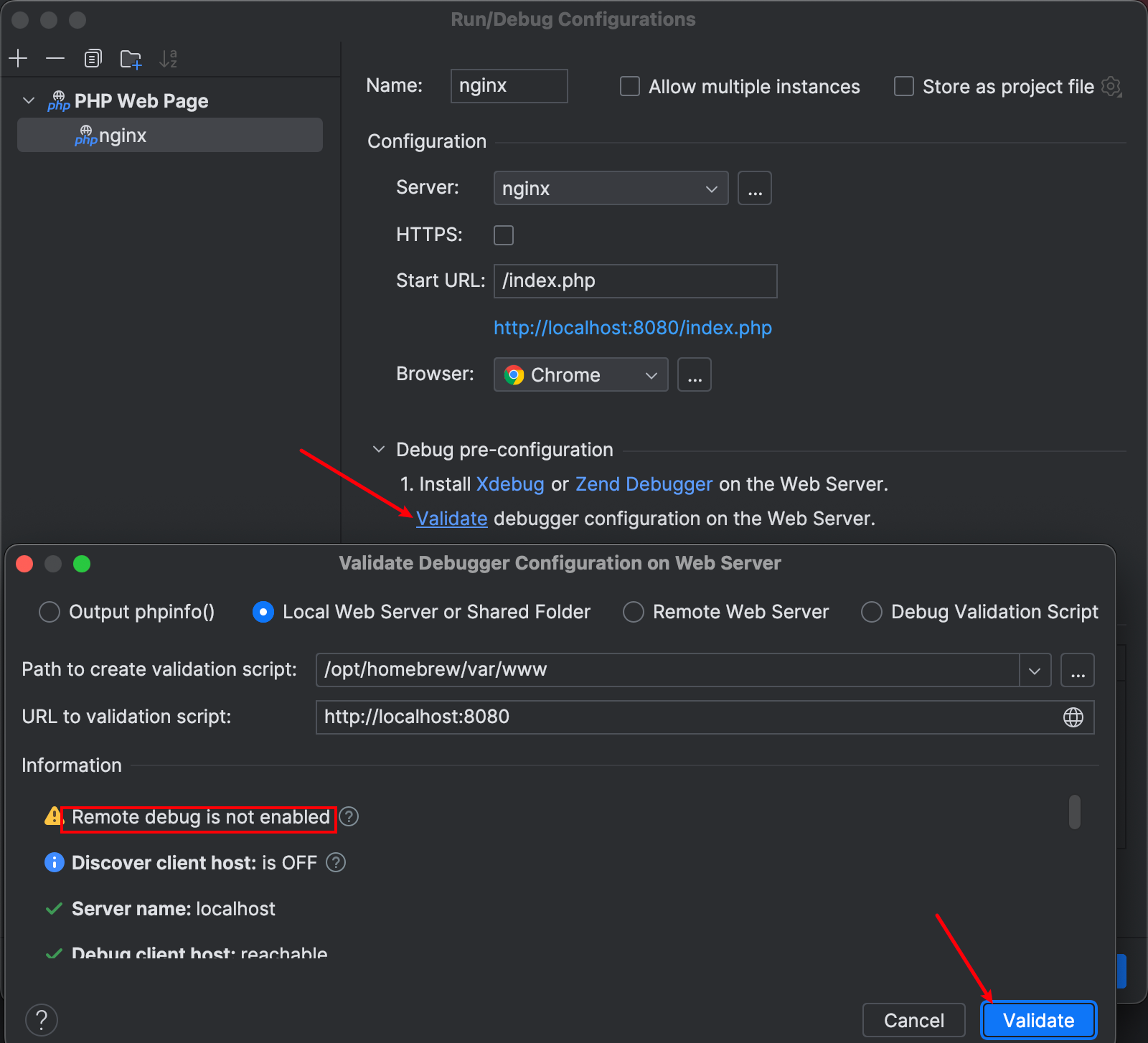Select nginx configuration in tree
The image size is (1148, 1043).
point(169,135)
